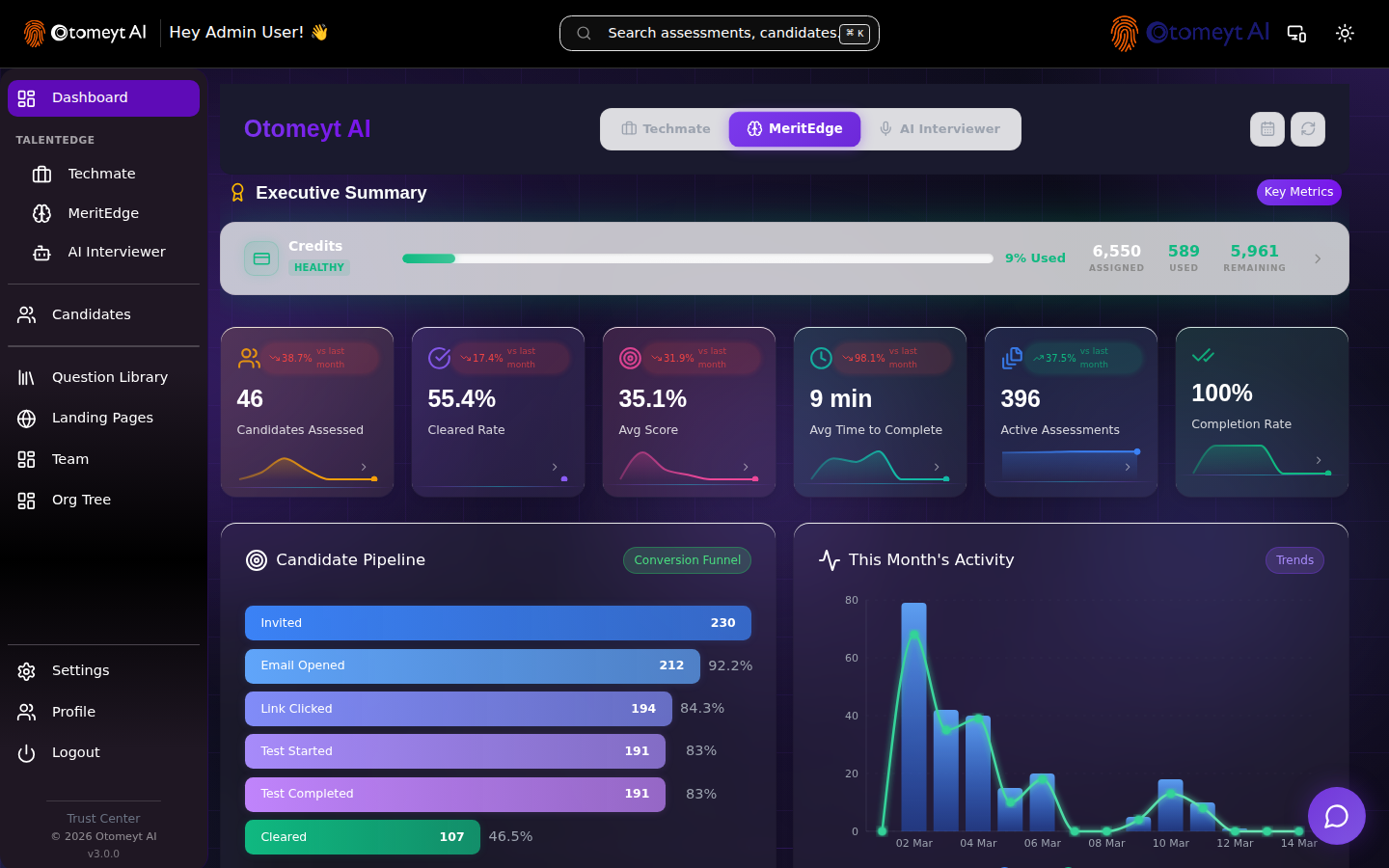Click the MeritEdge brain icon in sidebar

coord(41,213)
